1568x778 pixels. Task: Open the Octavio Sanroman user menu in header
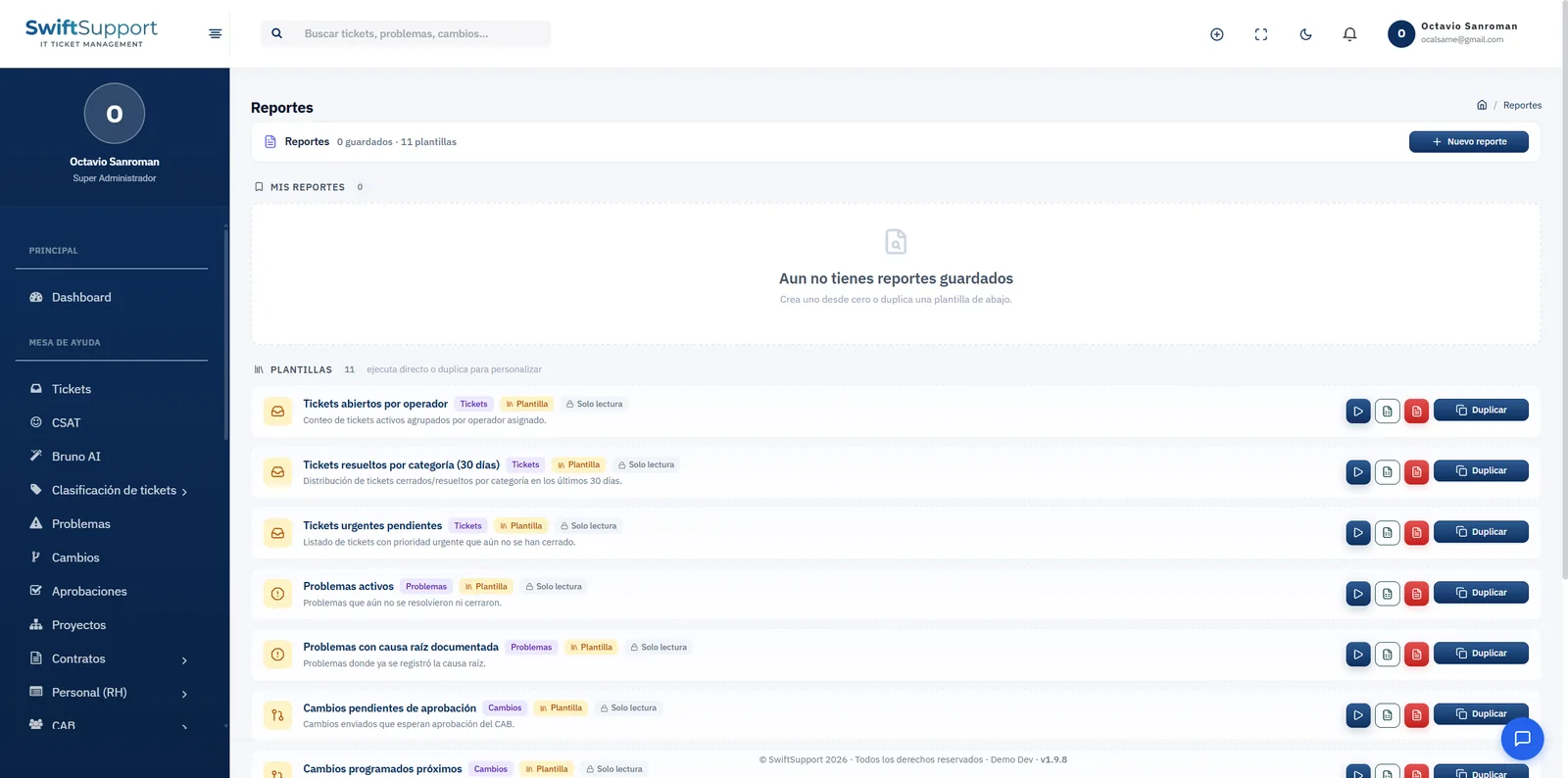(x=1452, y=33)
